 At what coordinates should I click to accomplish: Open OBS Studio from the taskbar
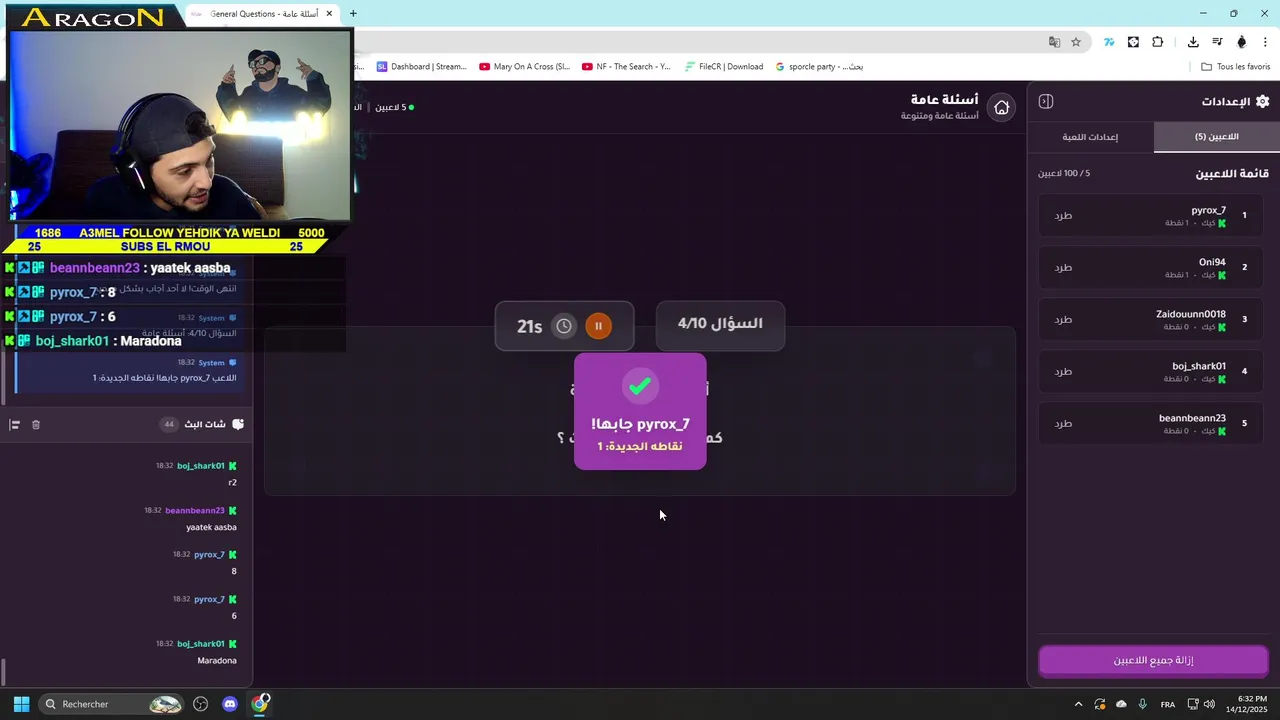click(200, 704)
